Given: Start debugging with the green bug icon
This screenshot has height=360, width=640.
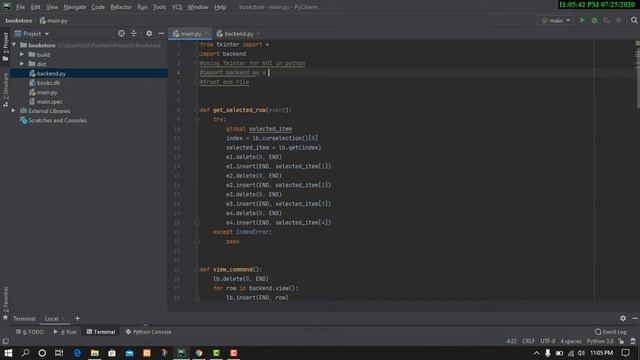Looking at the screenshot, I should (x=594, y=20).
